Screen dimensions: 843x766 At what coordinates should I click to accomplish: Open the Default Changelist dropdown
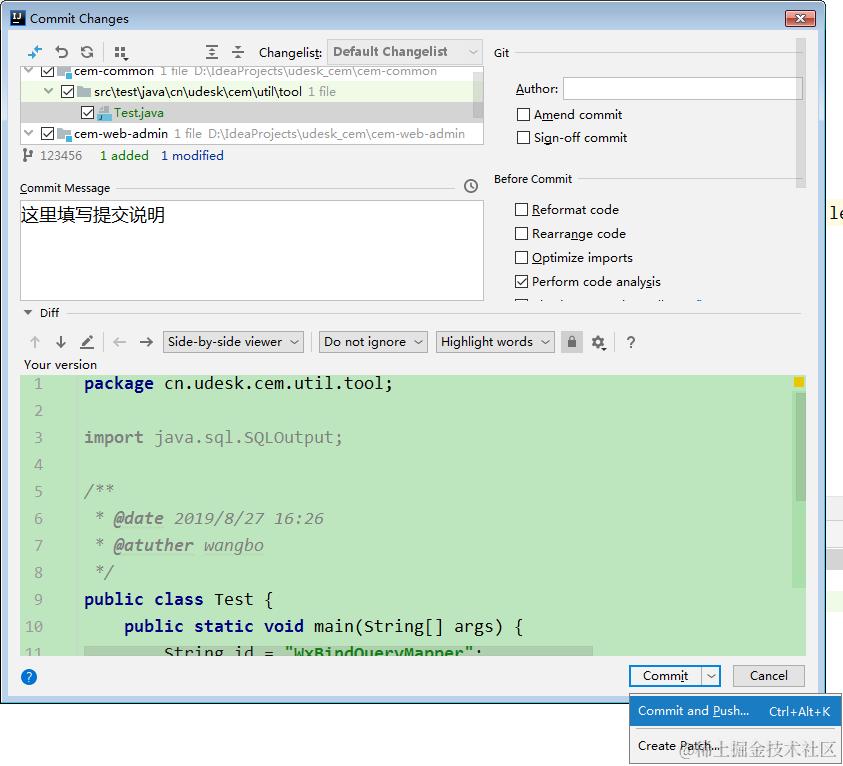(405, 52)
